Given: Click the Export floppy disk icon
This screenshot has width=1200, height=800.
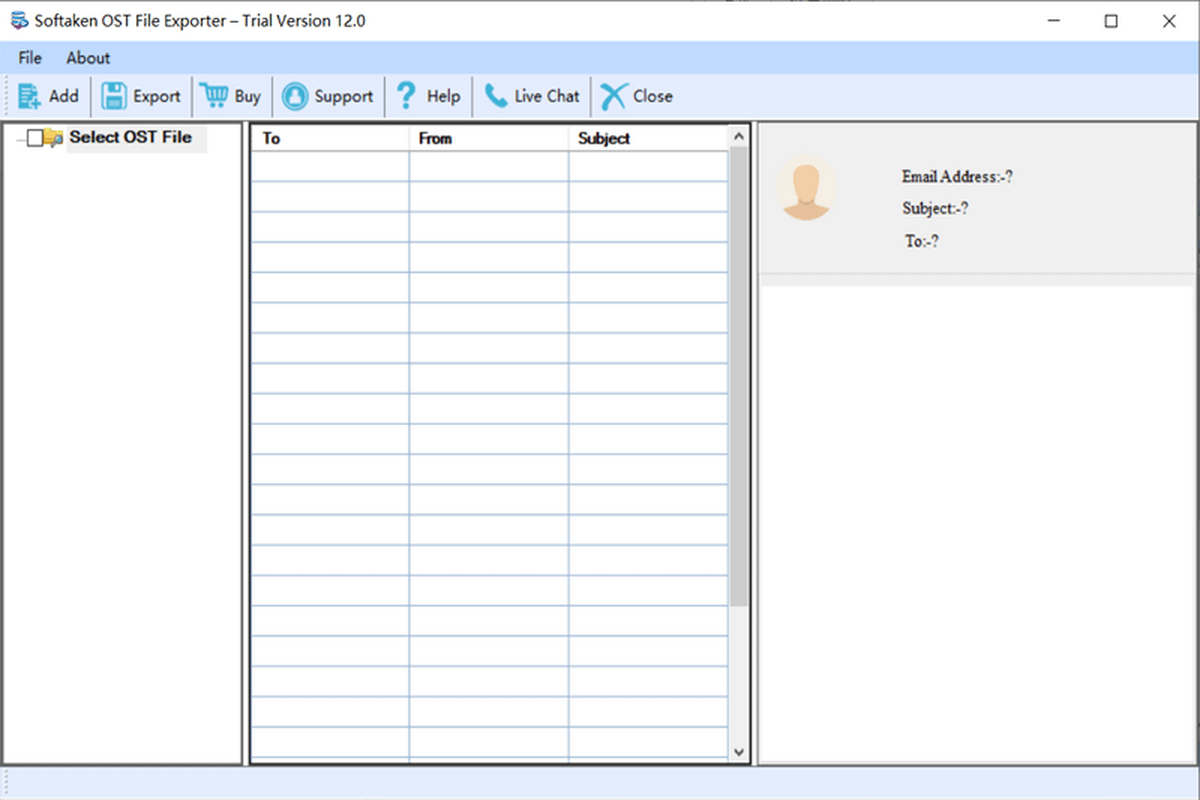Looking at the screenshot, I should coord(114,96).
